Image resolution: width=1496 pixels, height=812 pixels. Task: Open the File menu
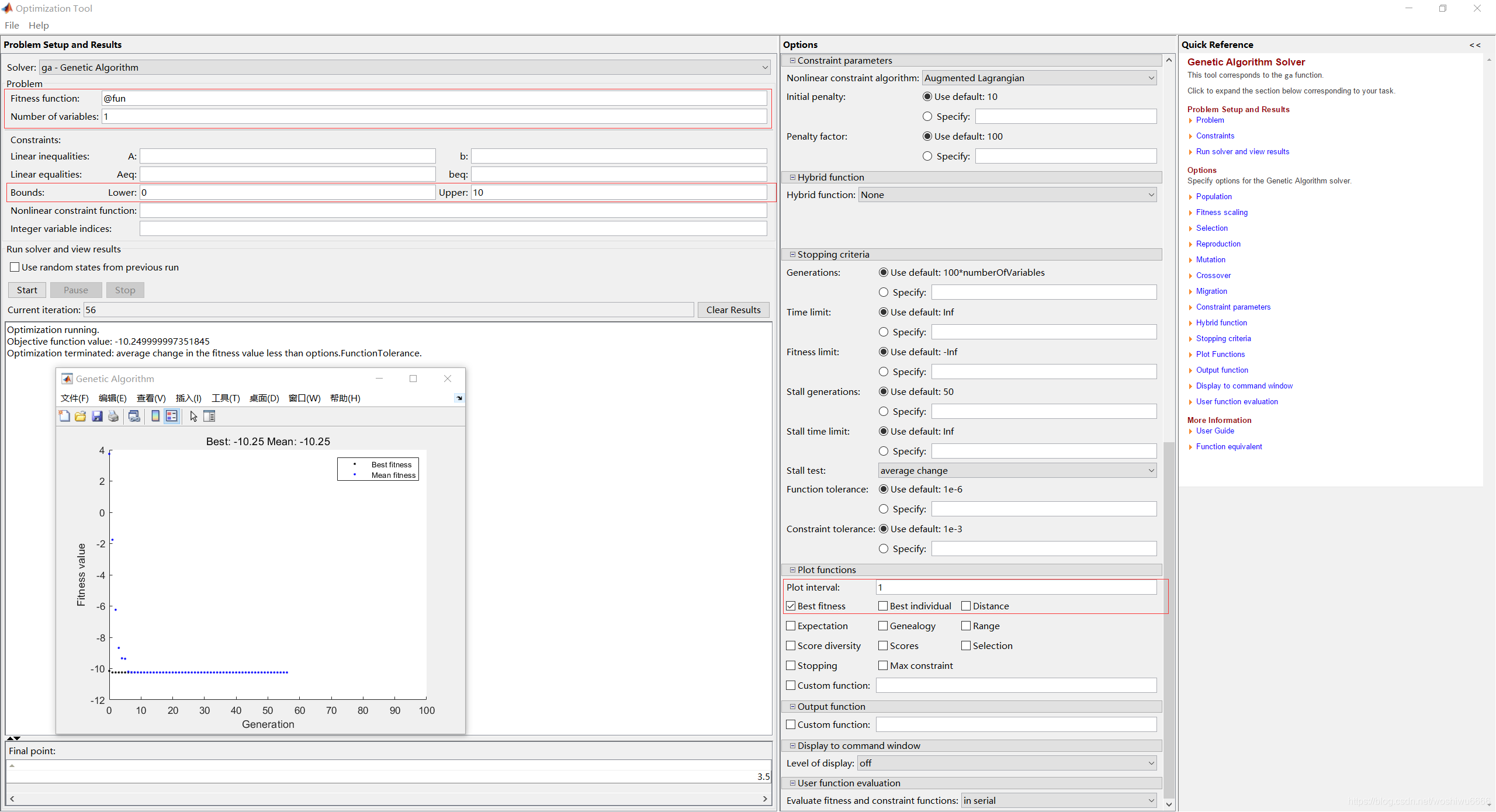[x=12, y=25]
